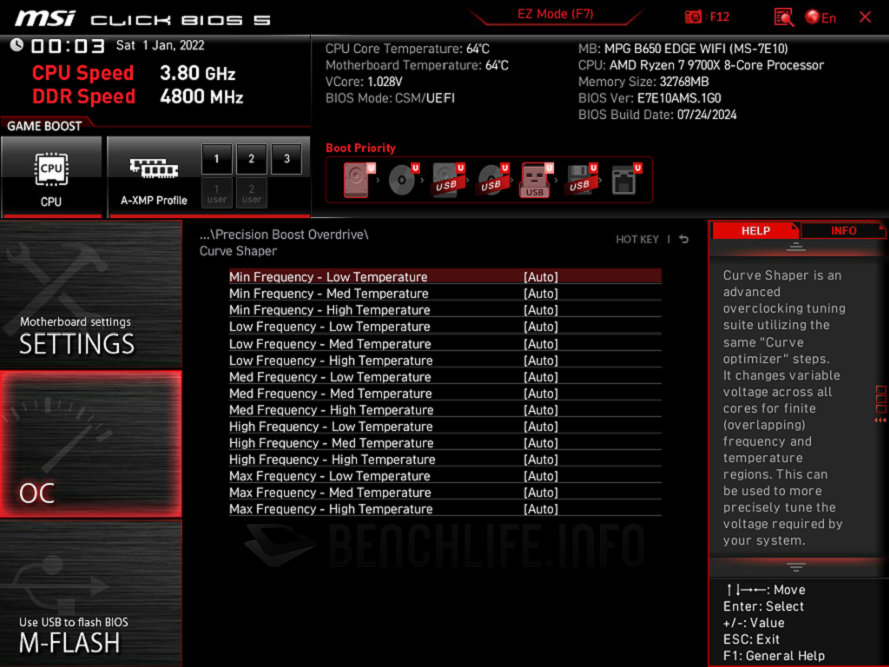Open Max Frequency - High Temperature Auto value
The width and height of the screenshot is (889, 667).
pos(541,509)
